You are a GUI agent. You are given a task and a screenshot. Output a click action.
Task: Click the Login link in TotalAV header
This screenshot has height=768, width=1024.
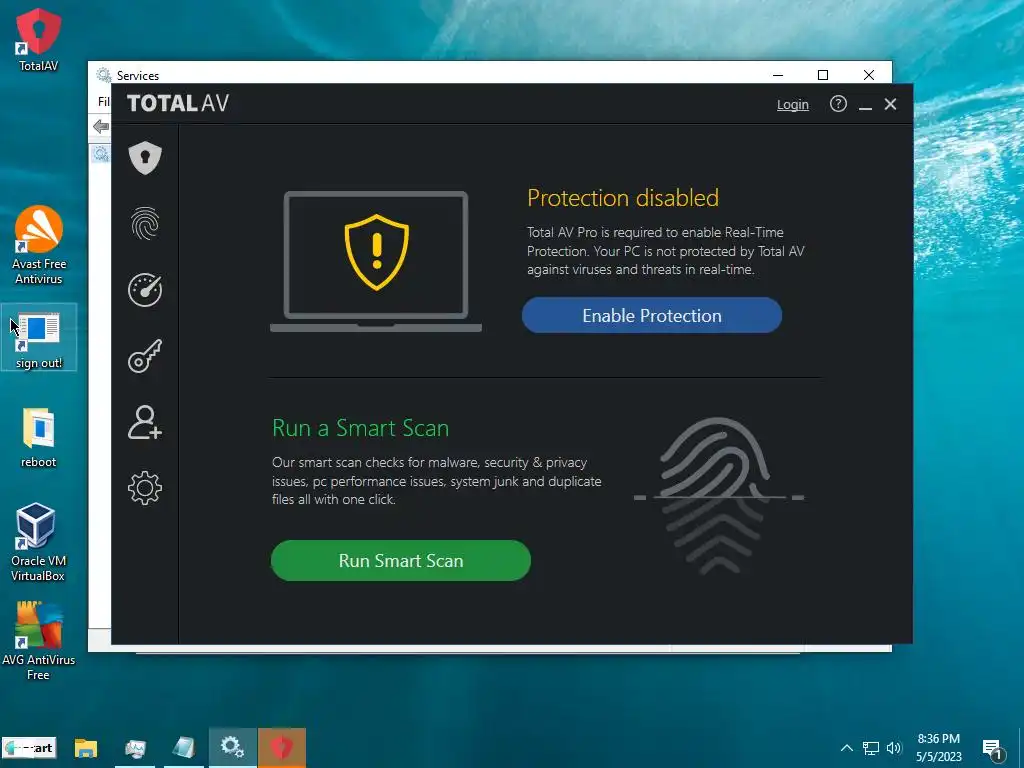[x=793, y=104]
